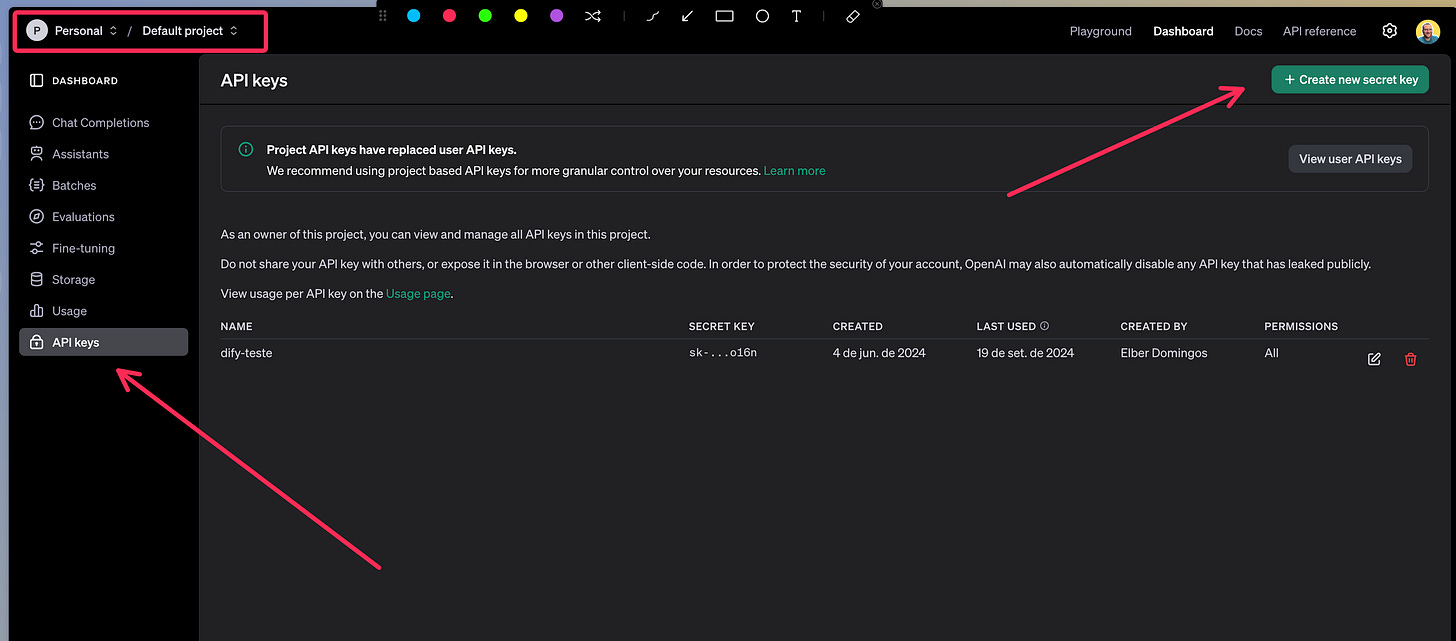The image size is (1456, 641).
Task: Select the green color in annotation toolbar
Action: [485, 16]
